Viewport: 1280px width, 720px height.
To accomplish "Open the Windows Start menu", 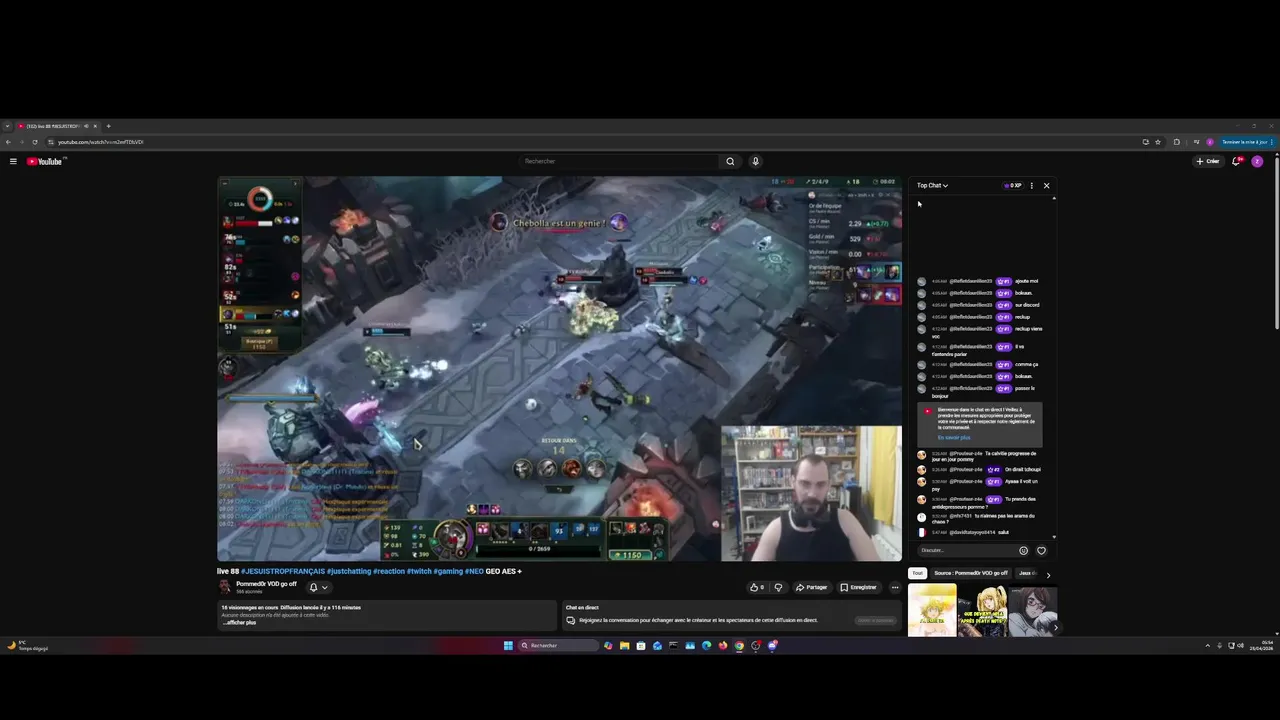I will (x=508, y=645).
